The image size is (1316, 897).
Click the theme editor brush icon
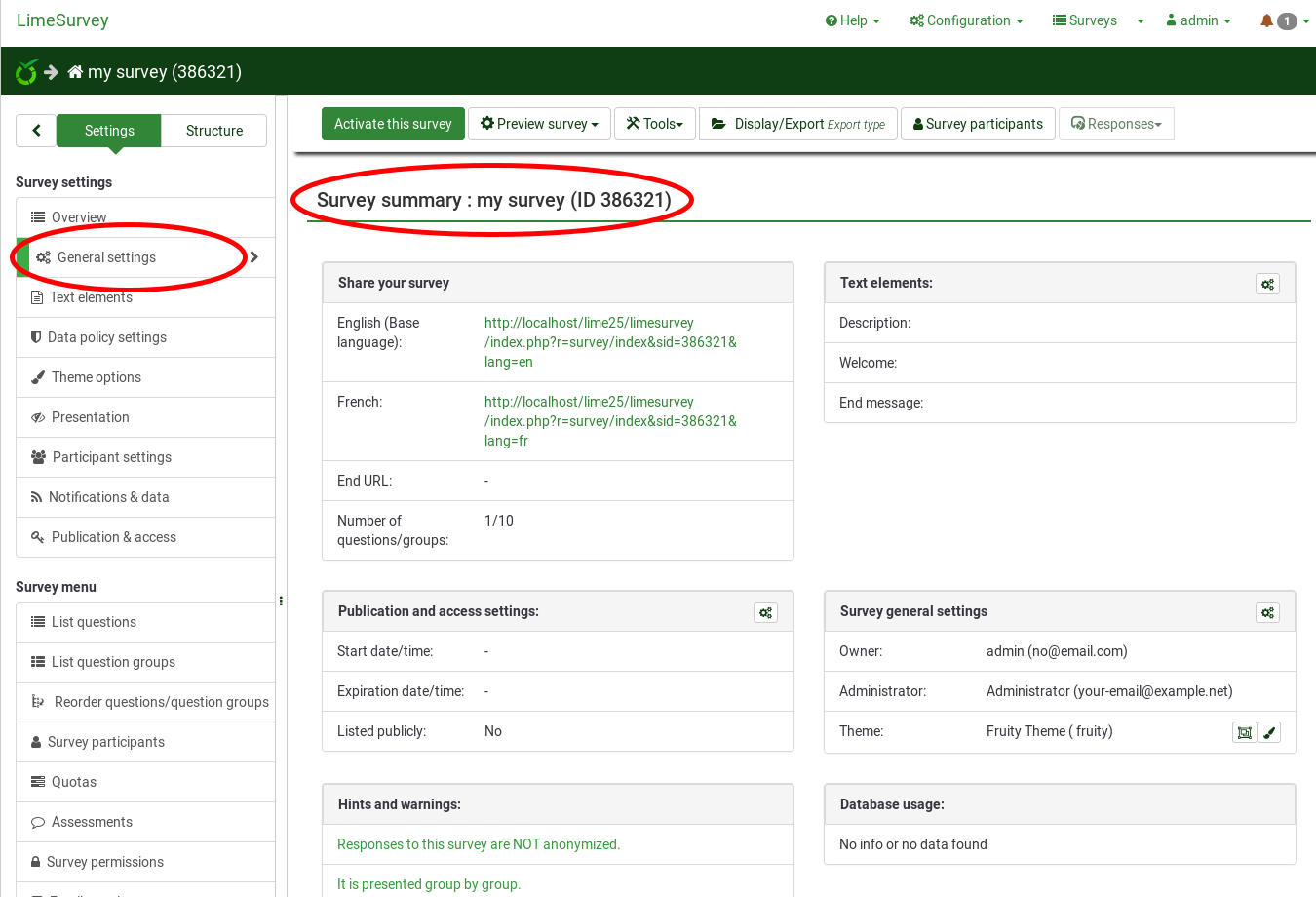(1269, 733)
